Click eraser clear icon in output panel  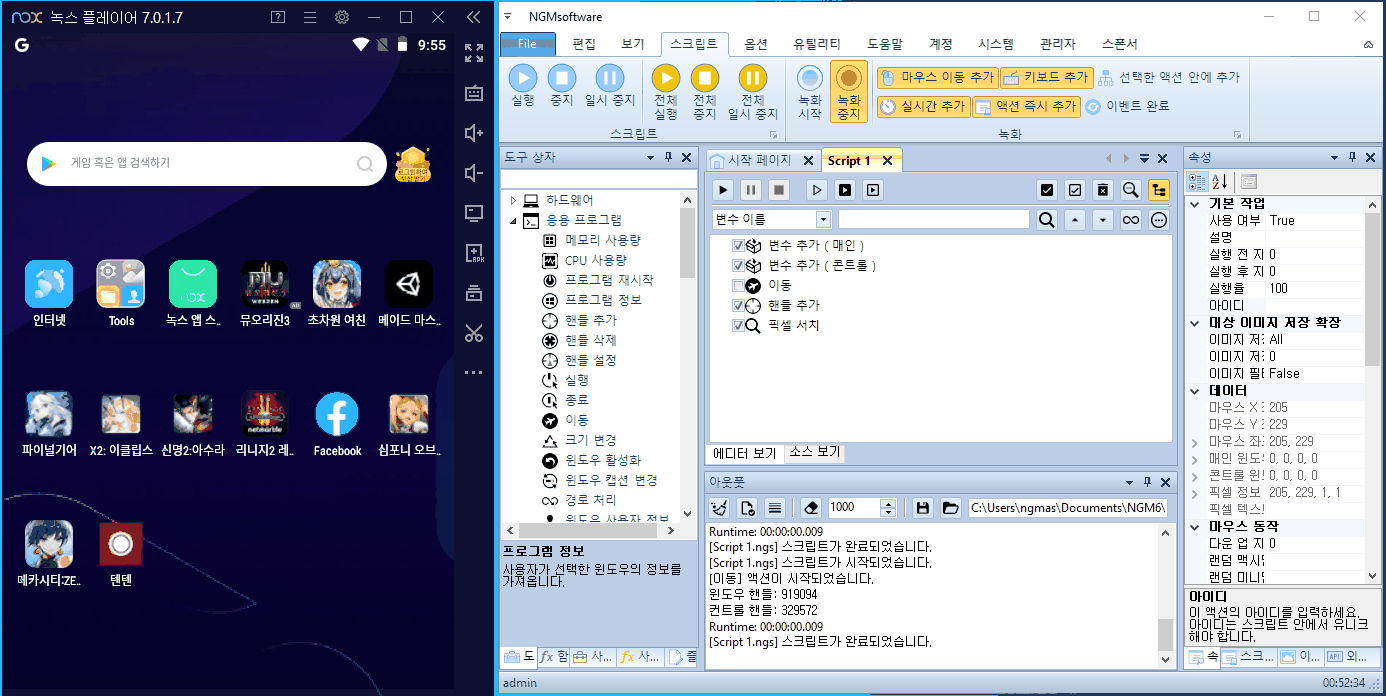tap(811, 508)
